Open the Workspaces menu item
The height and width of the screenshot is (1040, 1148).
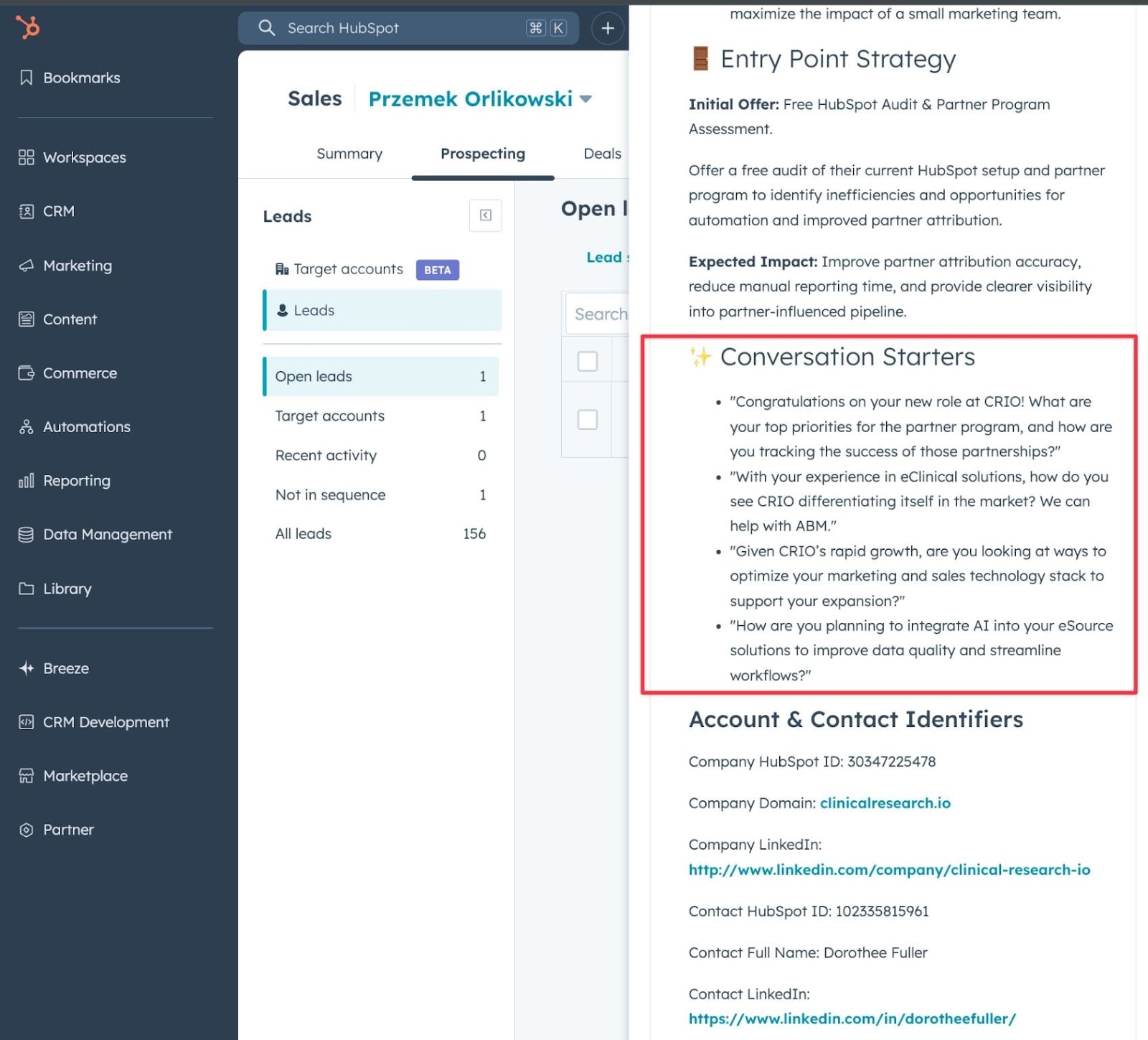click(72, 157)
